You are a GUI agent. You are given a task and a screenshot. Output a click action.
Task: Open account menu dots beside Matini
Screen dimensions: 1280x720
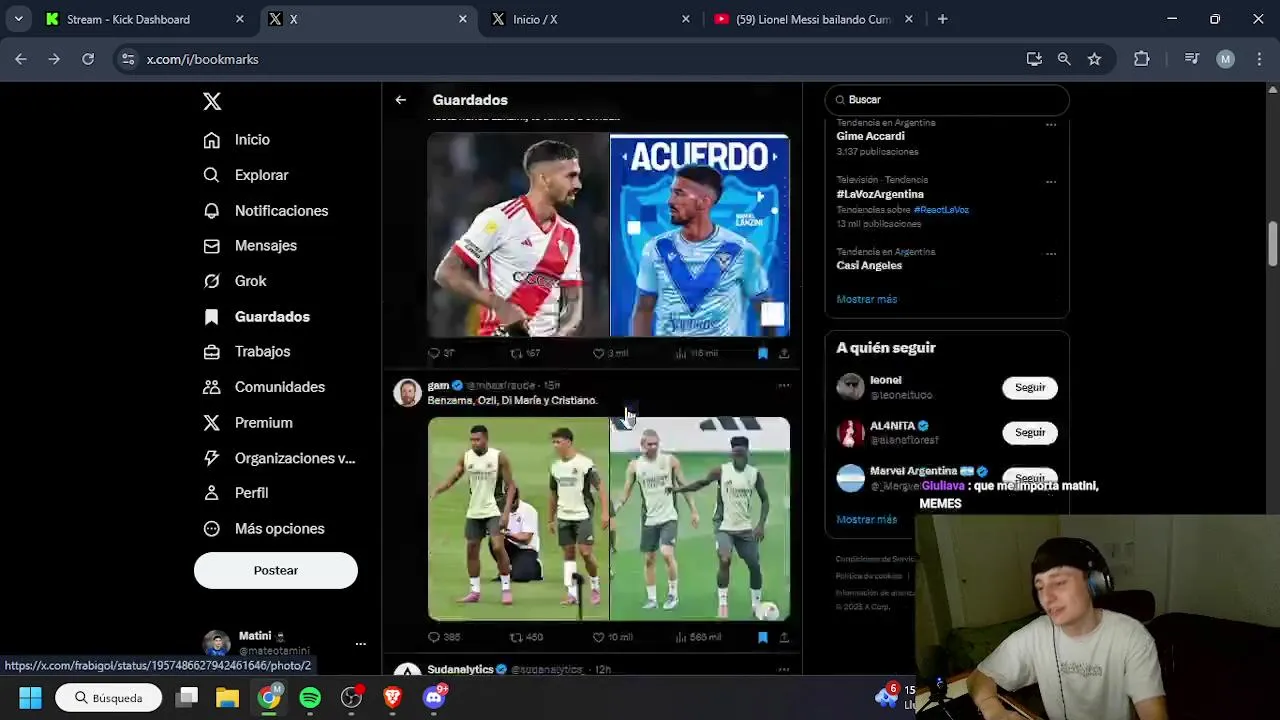361,644
